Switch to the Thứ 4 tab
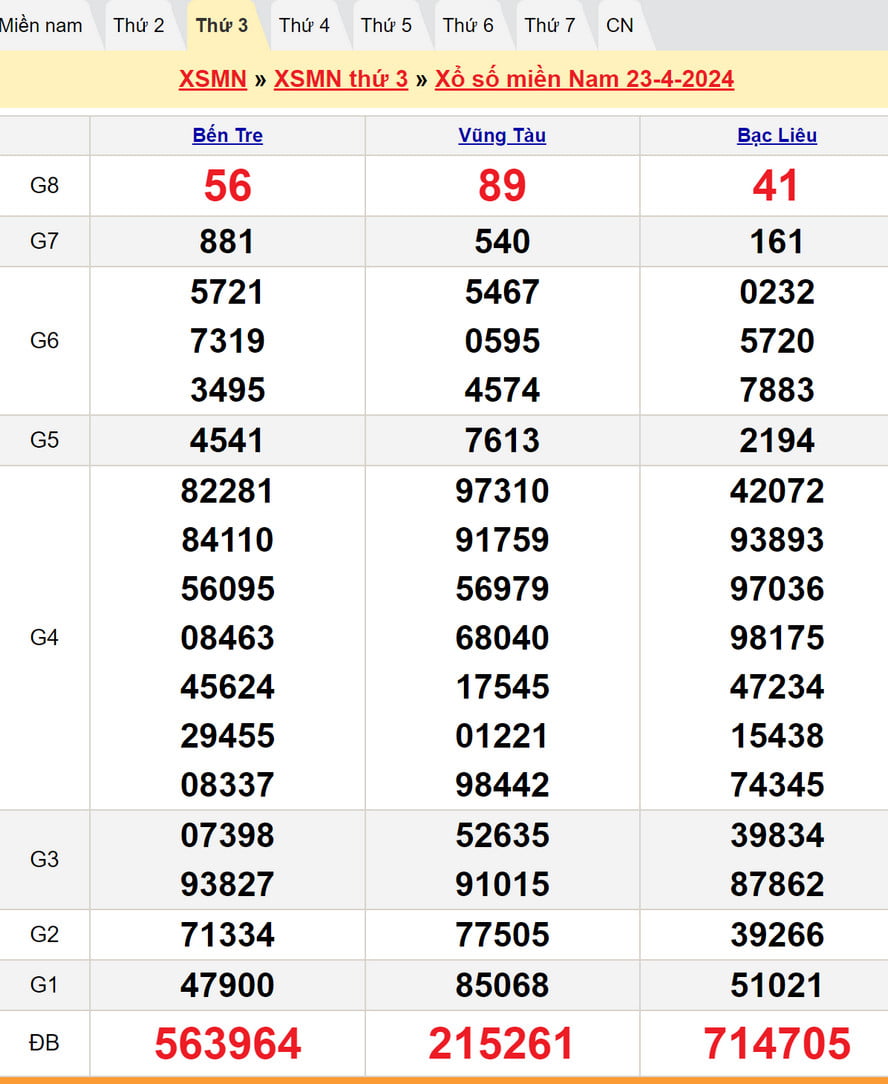 click(x=304, y=25)
